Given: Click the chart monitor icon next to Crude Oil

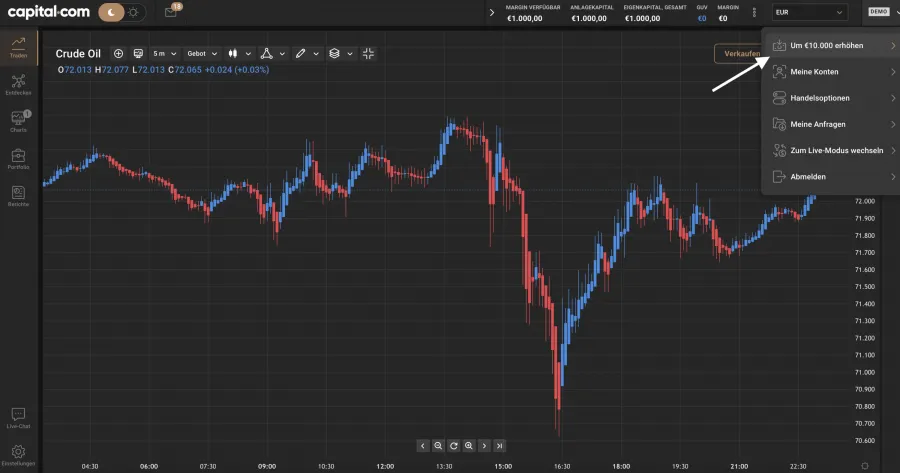Looking at the screenshot, I should pyautogui.click(x=138, y=53).
